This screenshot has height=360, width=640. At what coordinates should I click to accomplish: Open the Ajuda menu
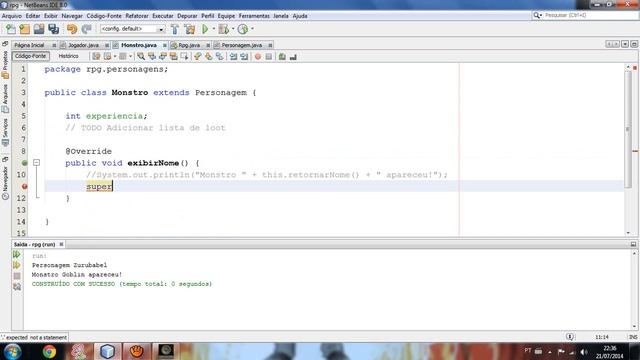point(300,16)
